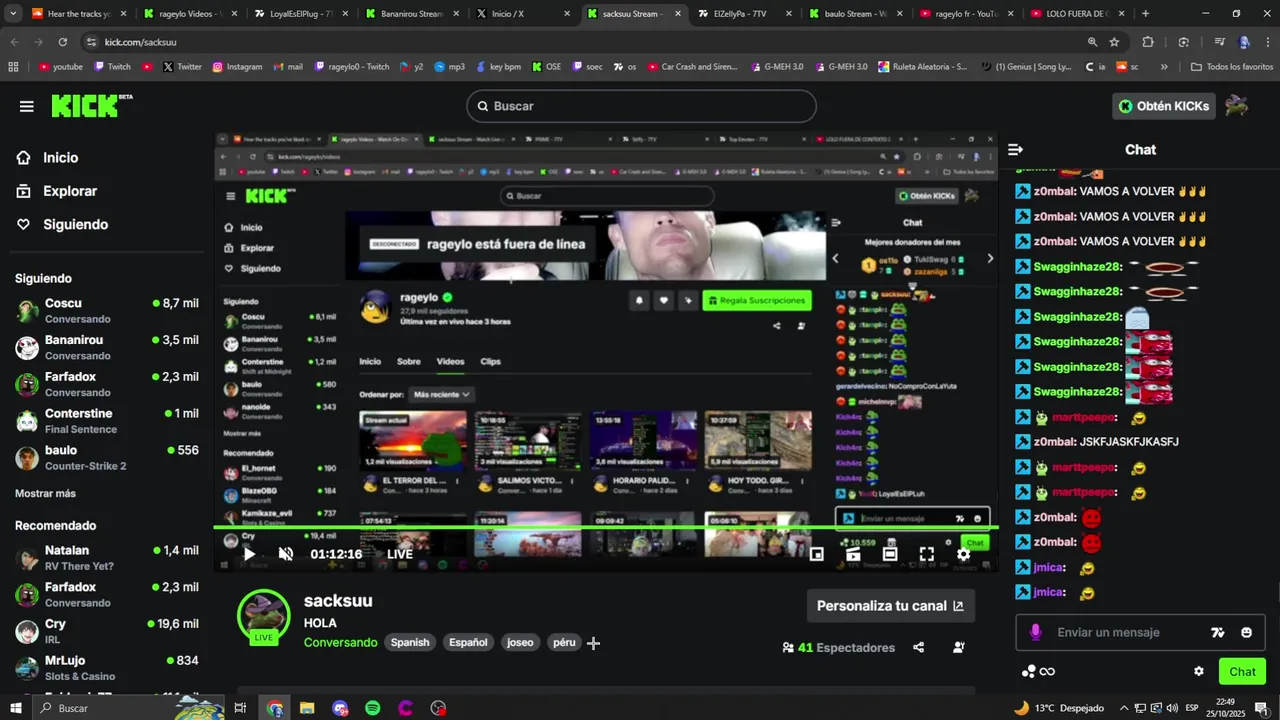Image resolution: width=1280 pixels, height=720 pixels.
Task: Open Bananirou channel in followed list
Action: [107, 347]
